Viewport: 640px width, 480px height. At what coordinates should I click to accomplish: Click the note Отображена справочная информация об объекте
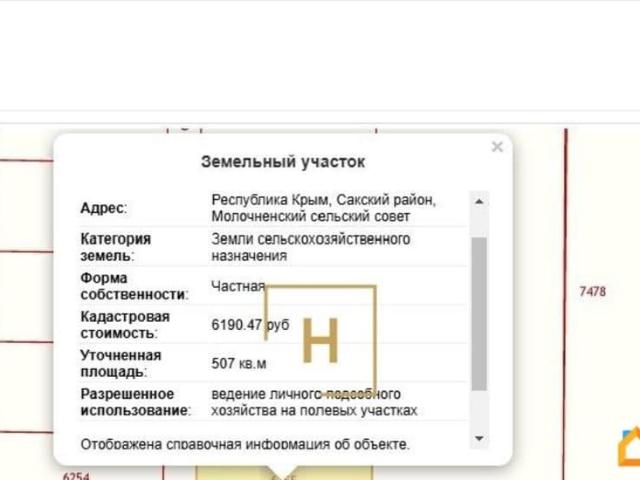245,444
